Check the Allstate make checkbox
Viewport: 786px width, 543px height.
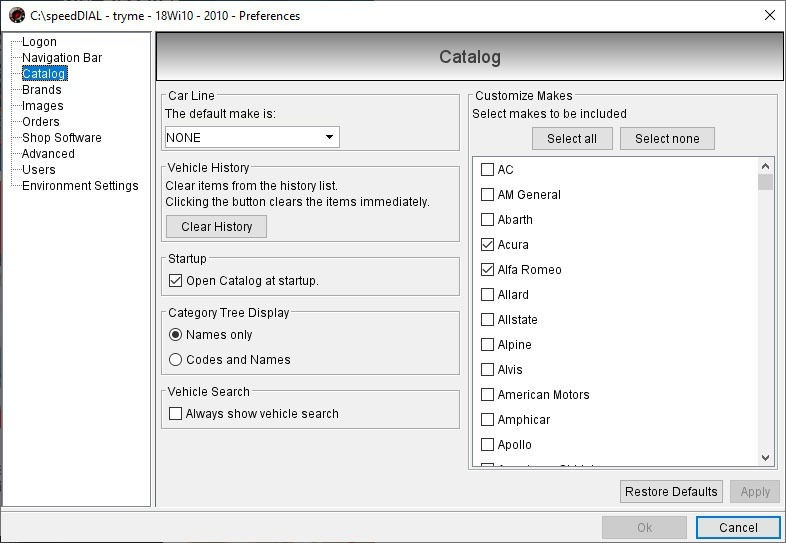click(x=487, y=320)
